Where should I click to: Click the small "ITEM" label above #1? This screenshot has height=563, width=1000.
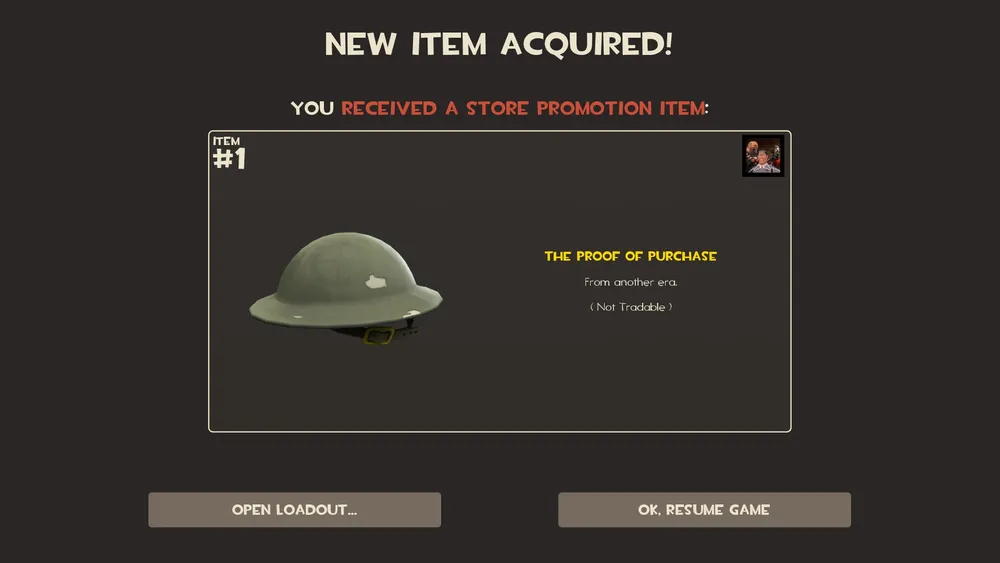[226, 141]
